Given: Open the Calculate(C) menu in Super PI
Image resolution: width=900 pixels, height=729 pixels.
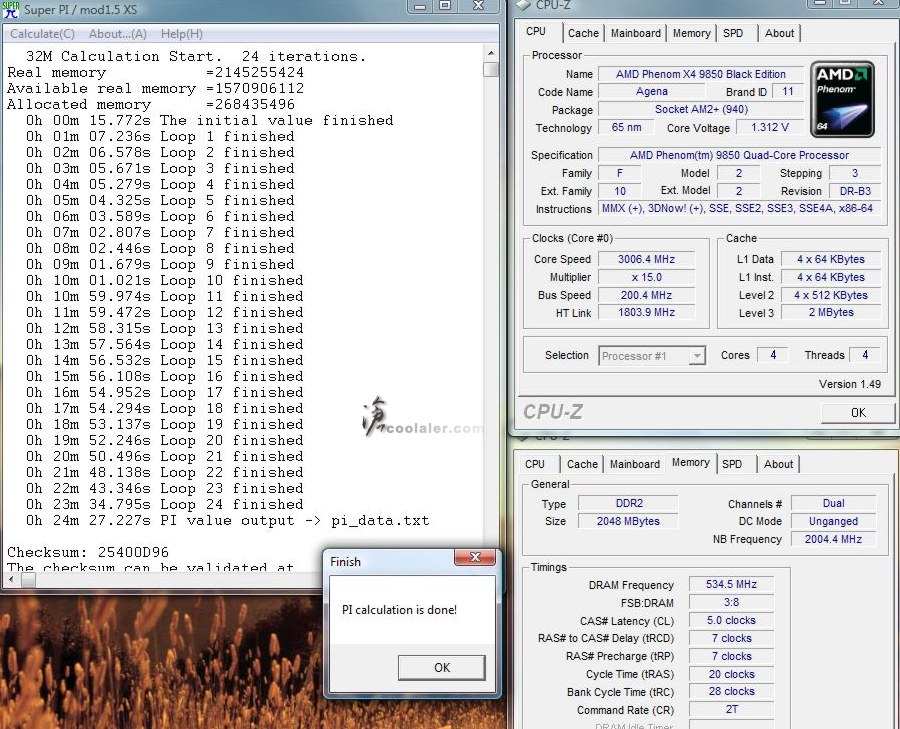Looking at the screenshot, I should 42,34.
